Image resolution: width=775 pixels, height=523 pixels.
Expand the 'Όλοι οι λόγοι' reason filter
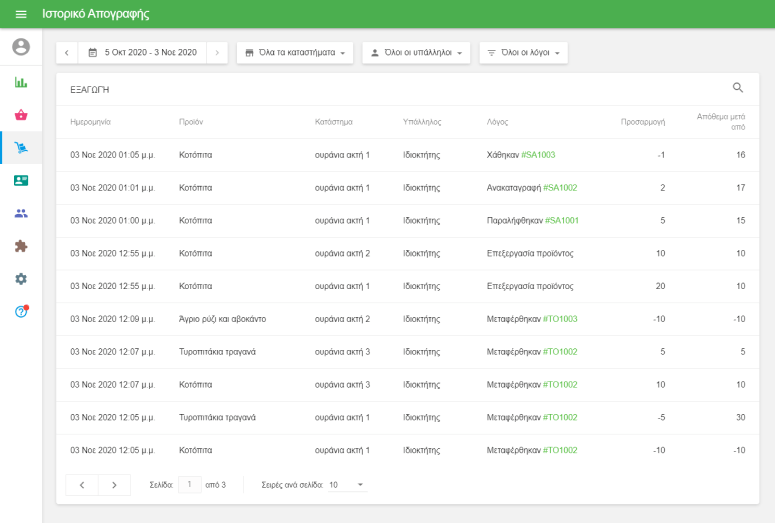pos(523,52)
